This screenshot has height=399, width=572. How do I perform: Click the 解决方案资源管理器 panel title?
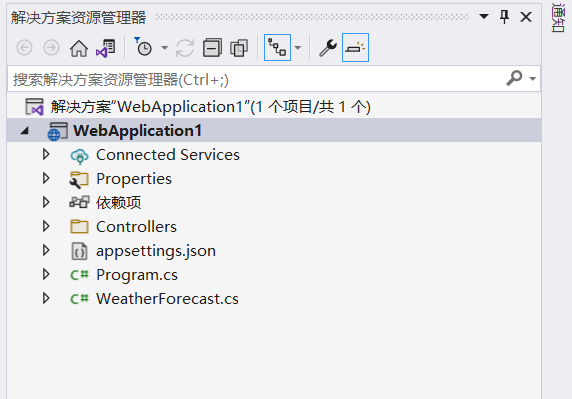[78, 17]
